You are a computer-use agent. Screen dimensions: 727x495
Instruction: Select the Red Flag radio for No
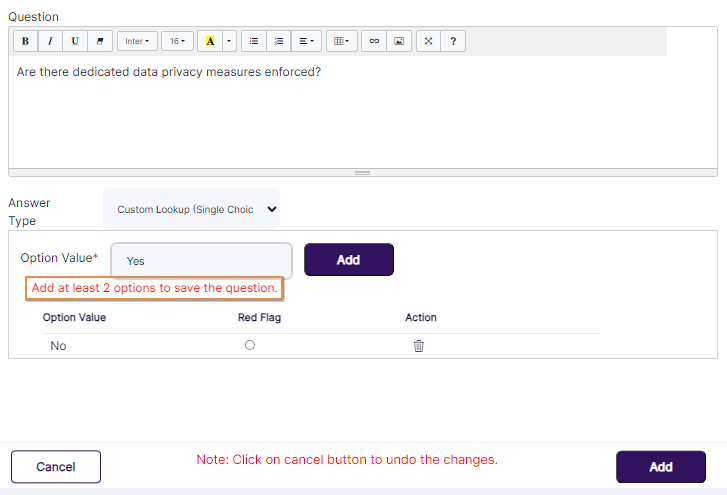point(250,345)
